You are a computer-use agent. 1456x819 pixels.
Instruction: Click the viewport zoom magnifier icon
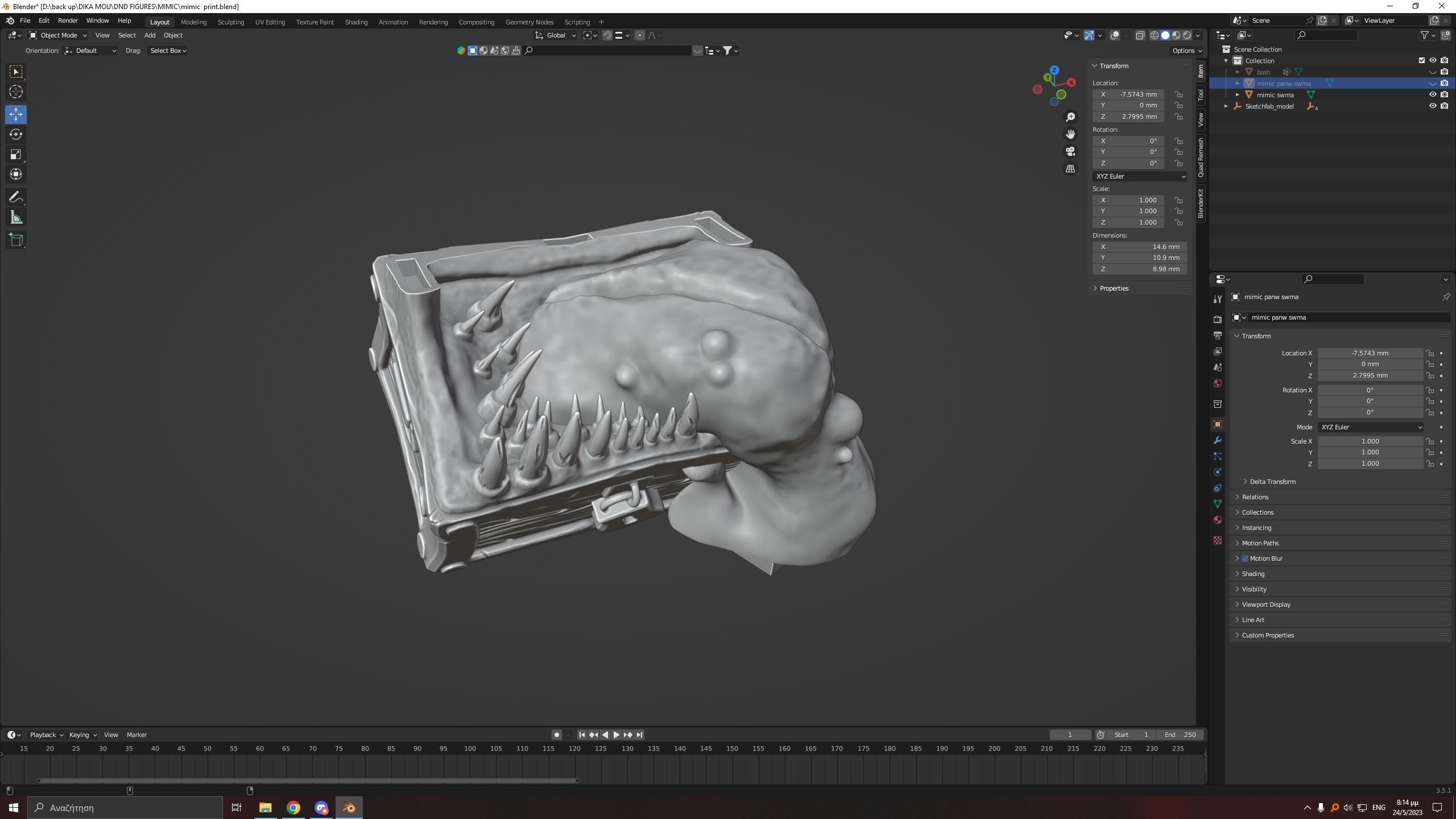pos(1070,117)
